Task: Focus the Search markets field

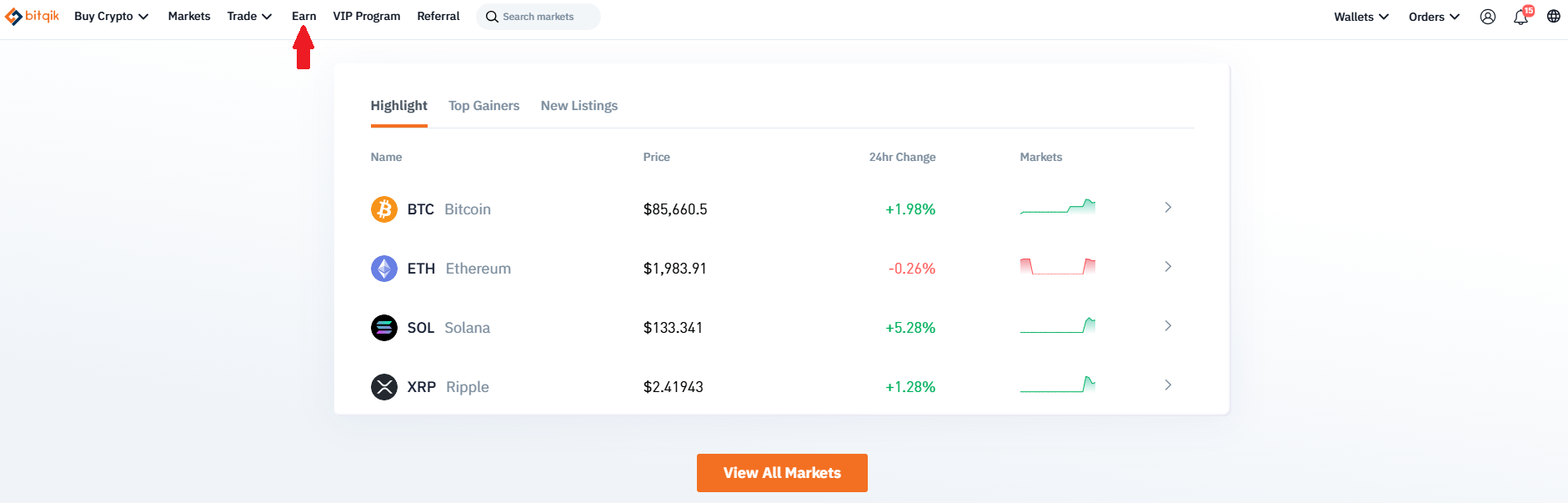Action: (x=539, y=17)
